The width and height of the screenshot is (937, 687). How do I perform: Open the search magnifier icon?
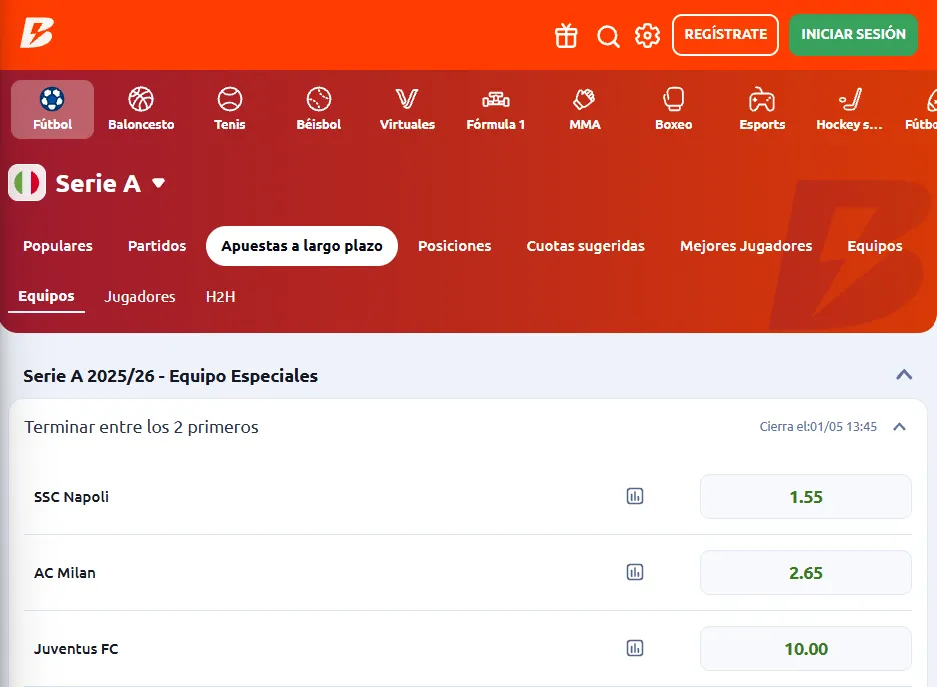(608, 36)
